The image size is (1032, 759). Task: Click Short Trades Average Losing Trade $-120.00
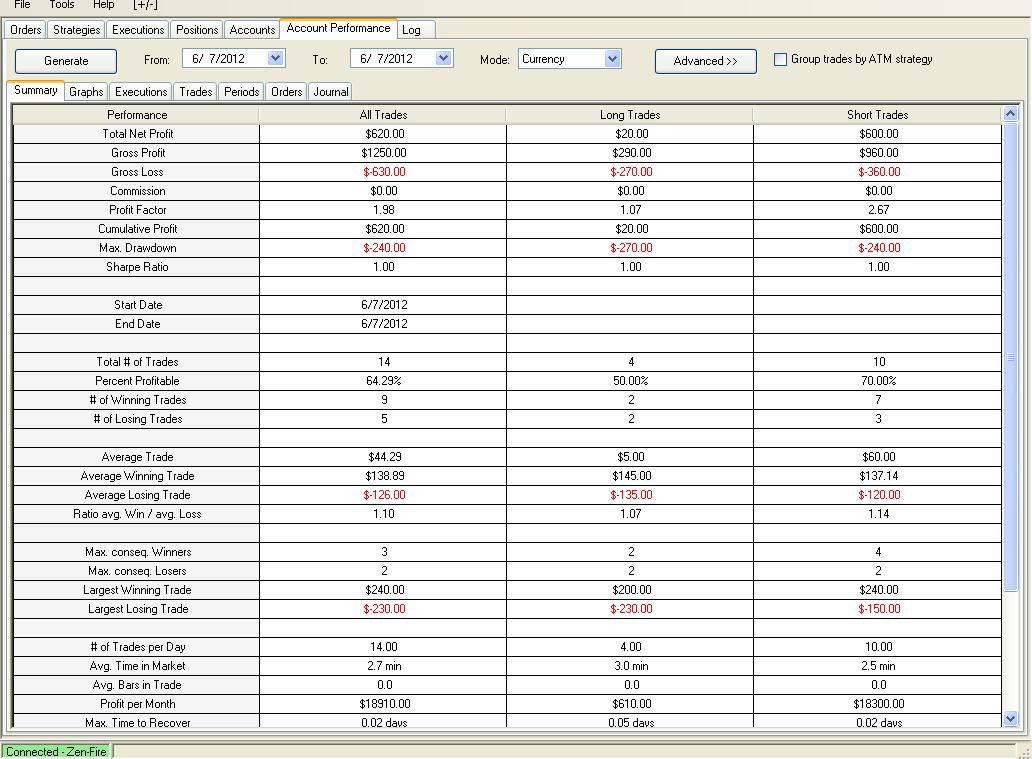[879, 495]
